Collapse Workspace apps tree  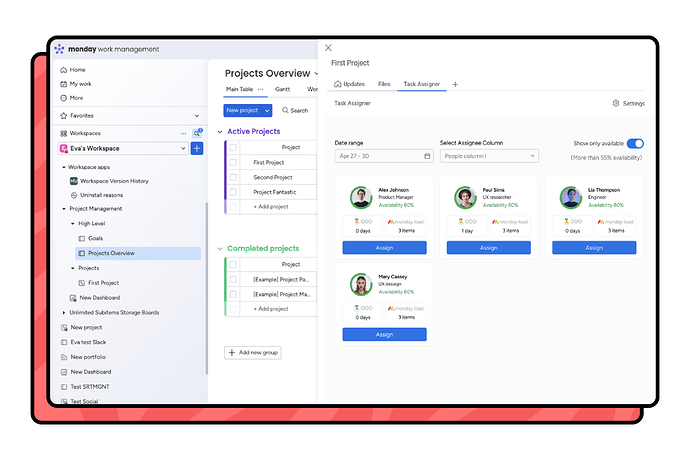point(64,167)
